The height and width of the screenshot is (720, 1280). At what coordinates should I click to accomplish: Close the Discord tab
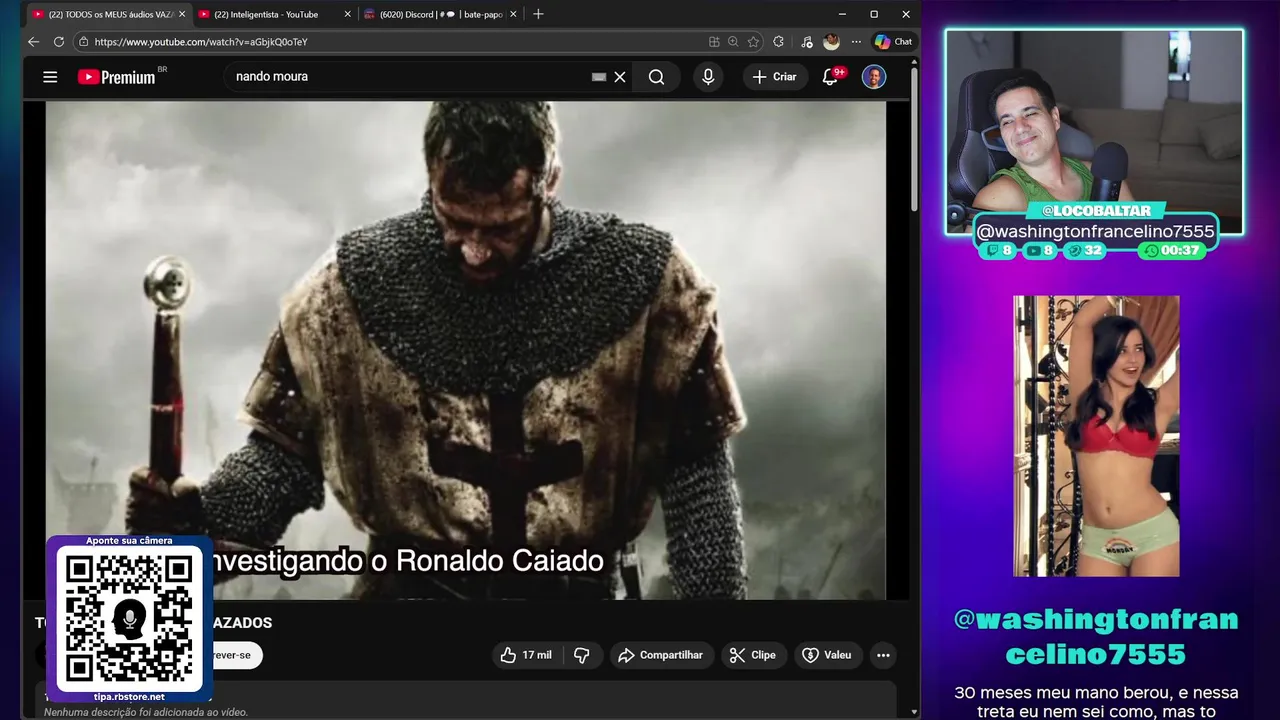point(514,14)
